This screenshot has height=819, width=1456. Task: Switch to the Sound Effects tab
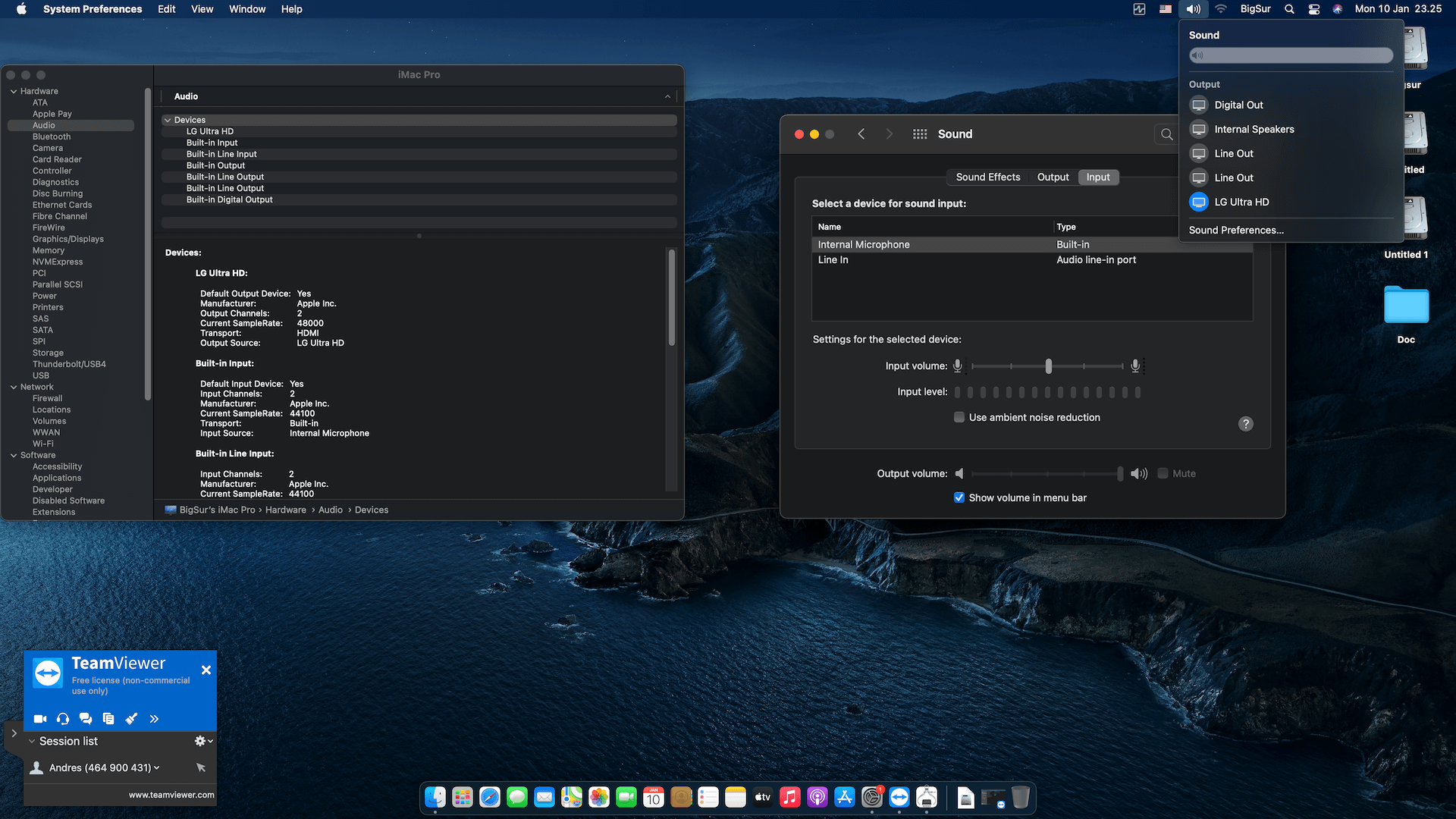[987, 177]
